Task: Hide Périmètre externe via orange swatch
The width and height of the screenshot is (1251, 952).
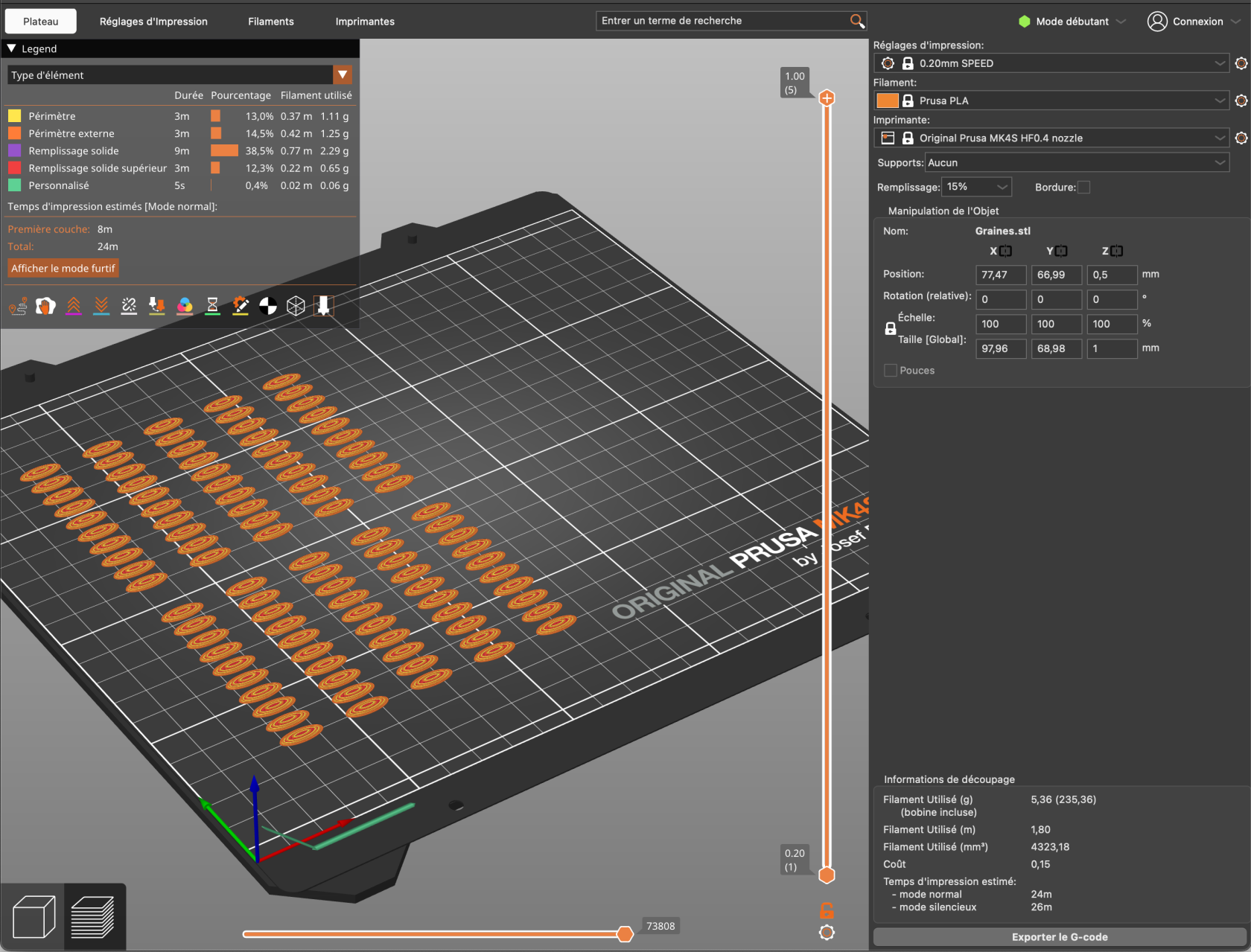Action: click(x=14, y=133)
